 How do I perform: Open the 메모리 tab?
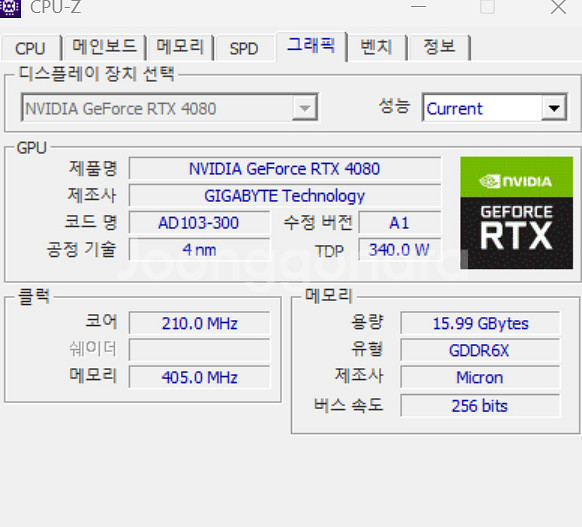[180, 47]
